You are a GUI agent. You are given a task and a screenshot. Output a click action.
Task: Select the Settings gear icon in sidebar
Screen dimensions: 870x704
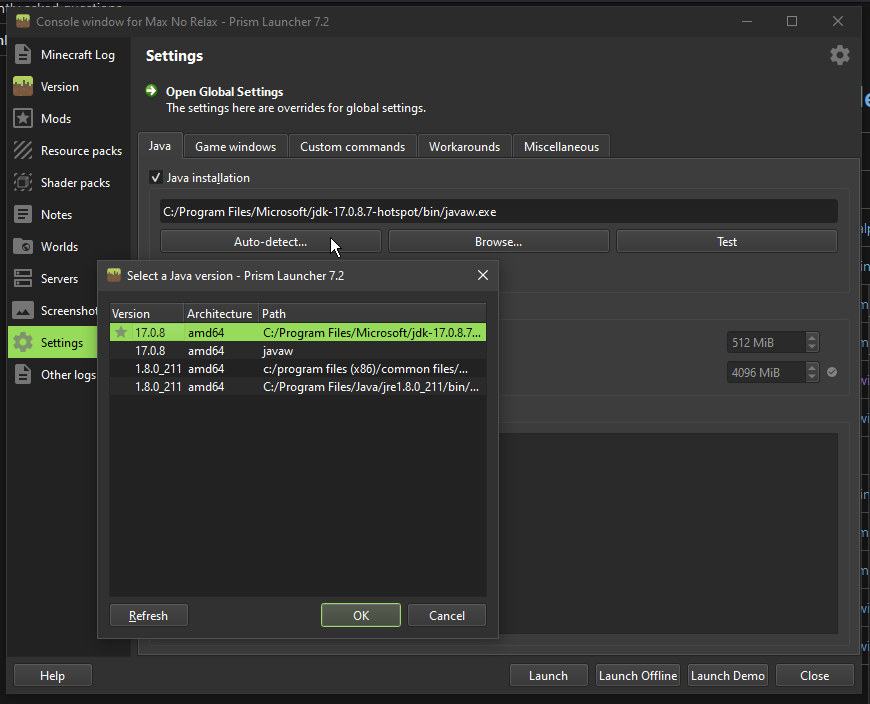pyautogui.click(x=23, y=342)
